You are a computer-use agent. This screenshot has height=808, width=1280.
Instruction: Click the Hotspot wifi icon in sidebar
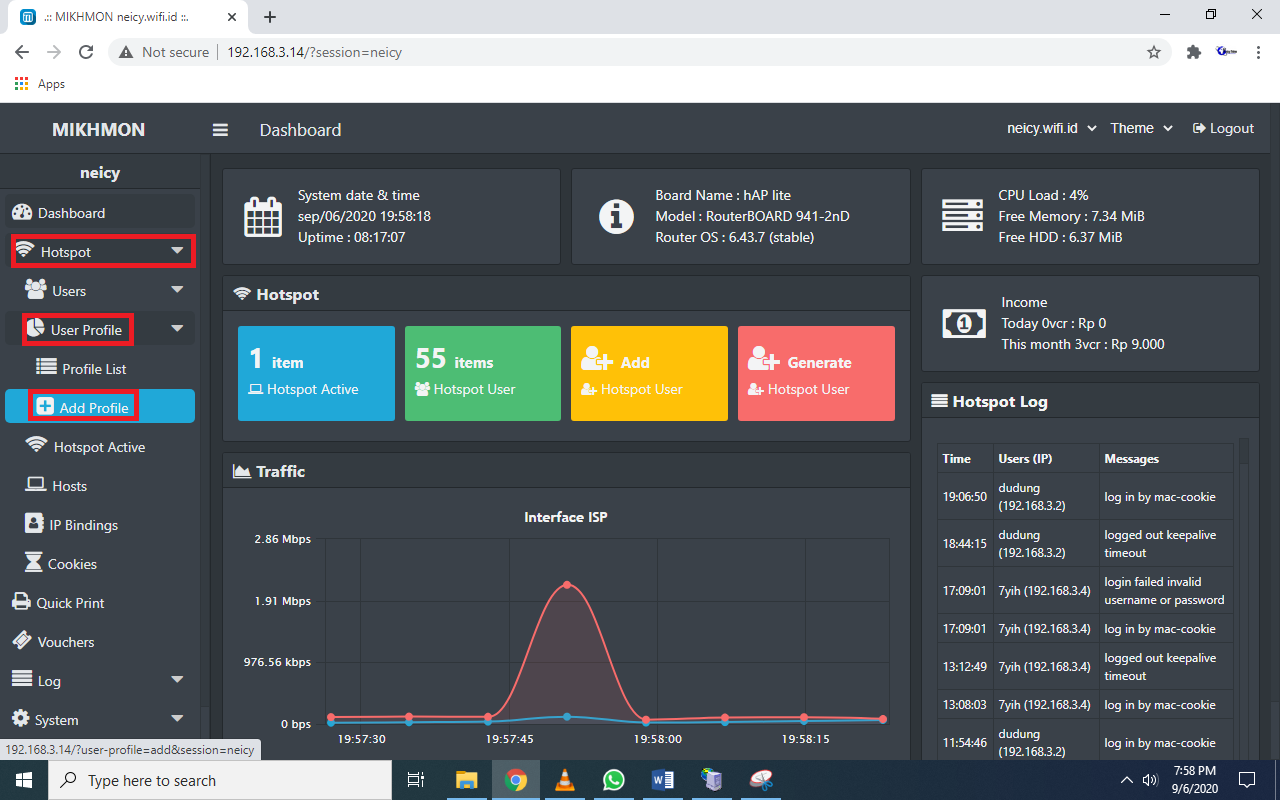tap(25, 251)
